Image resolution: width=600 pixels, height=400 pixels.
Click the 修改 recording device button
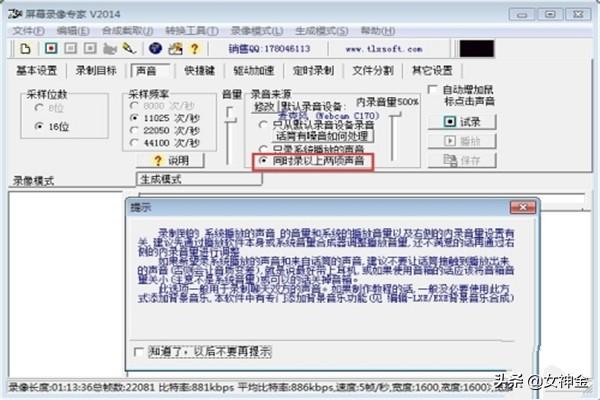coord(264,106)
